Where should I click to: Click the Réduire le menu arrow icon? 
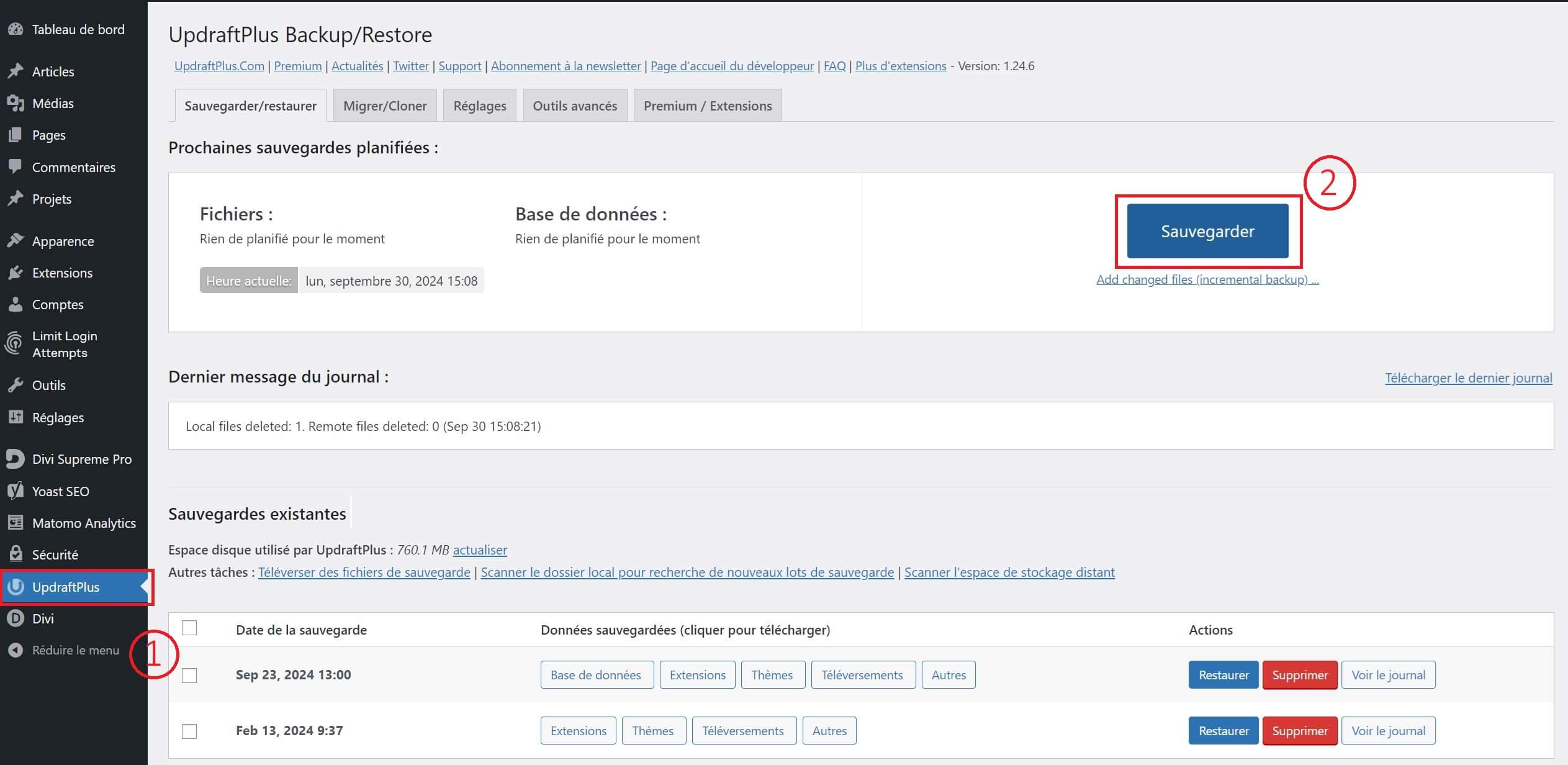[16, 650]
